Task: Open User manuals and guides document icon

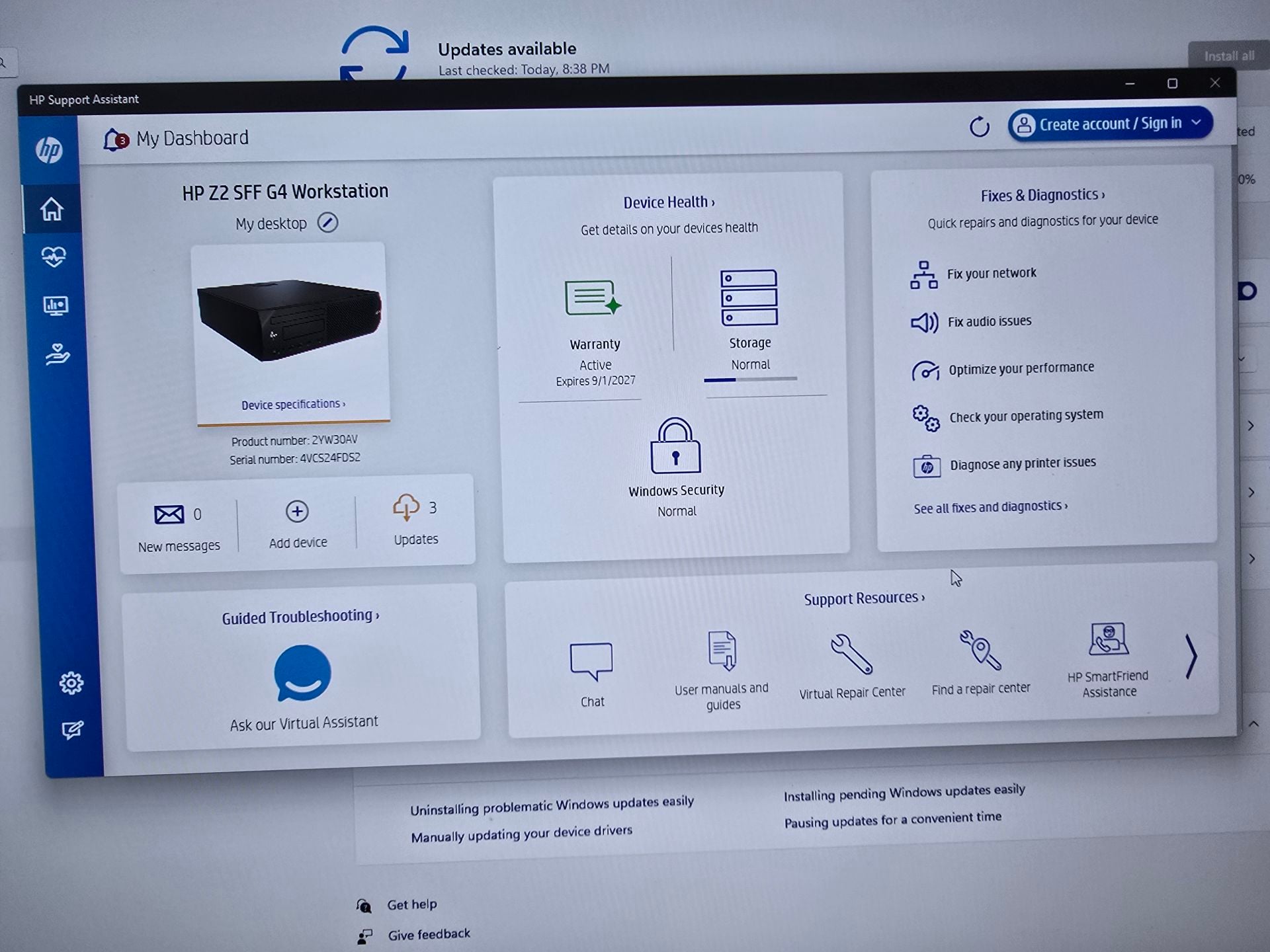Action: click(722, 651)
